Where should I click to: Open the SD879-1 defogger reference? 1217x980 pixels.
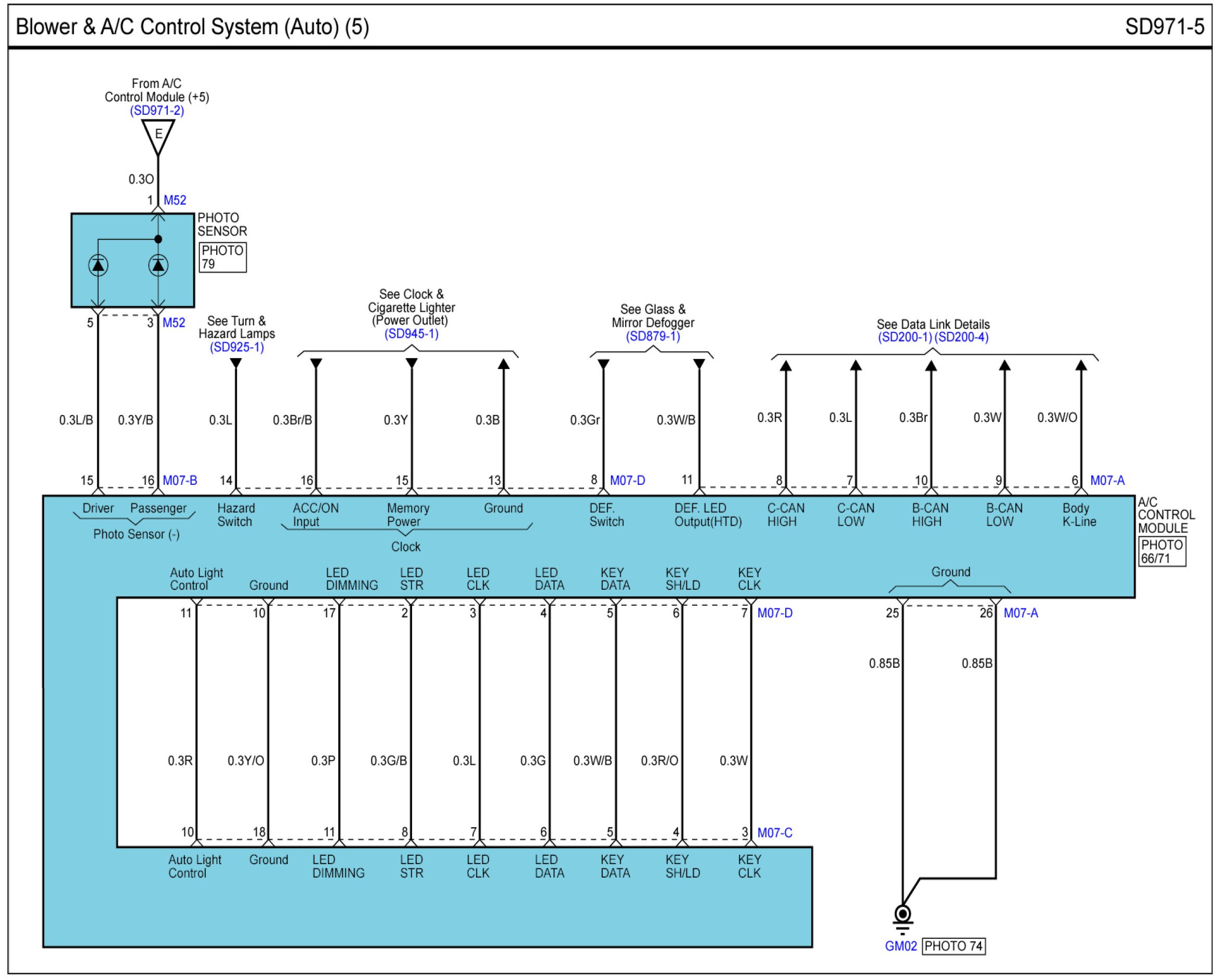point(653,336)
